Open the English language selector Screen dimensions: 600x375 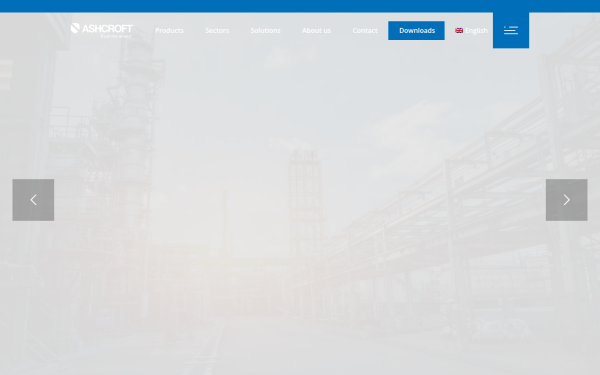point(471,31)
